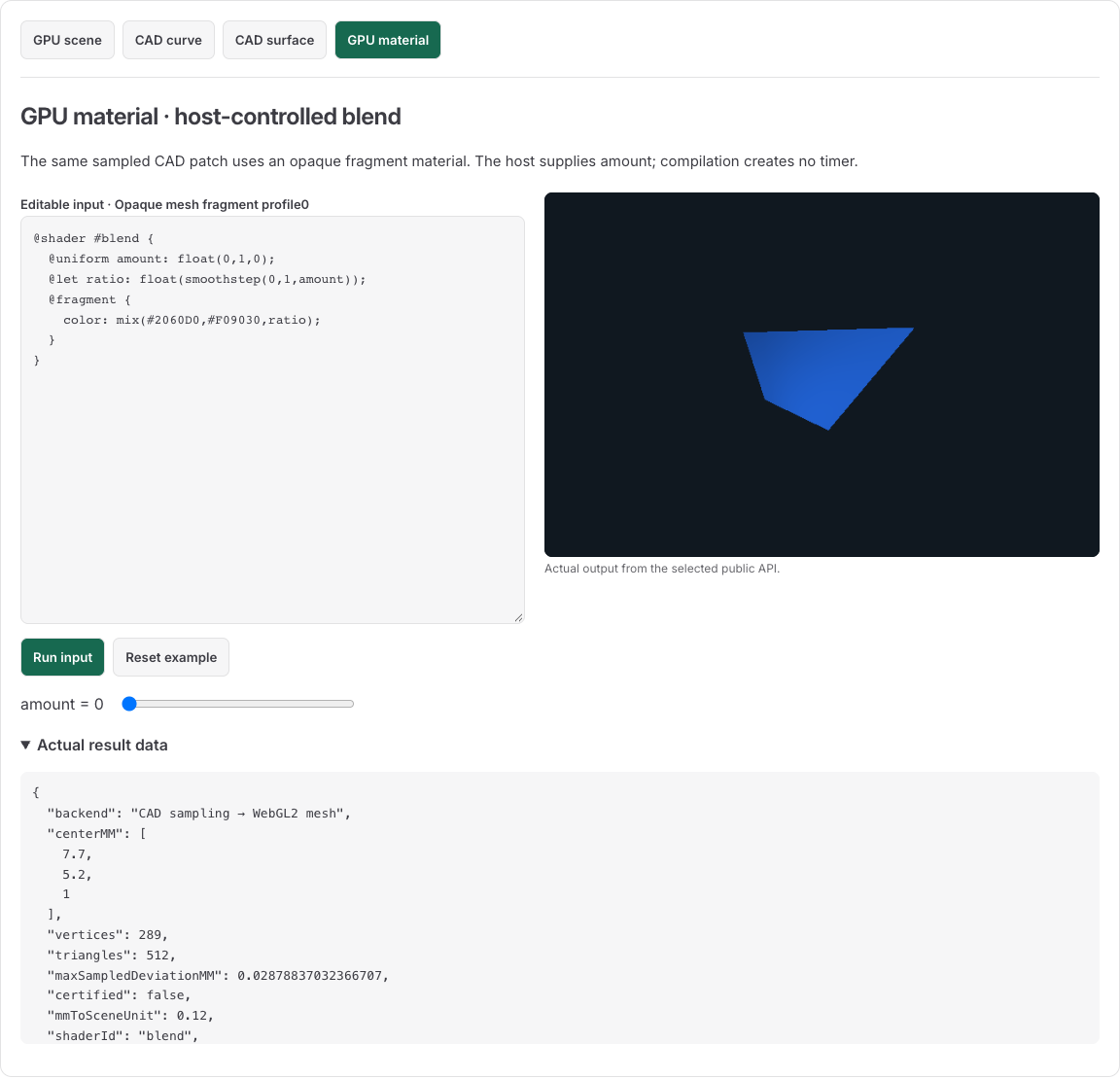Click the Reset example button
This screenshot has height=1078, width=1120.
[x=171, y=657]
